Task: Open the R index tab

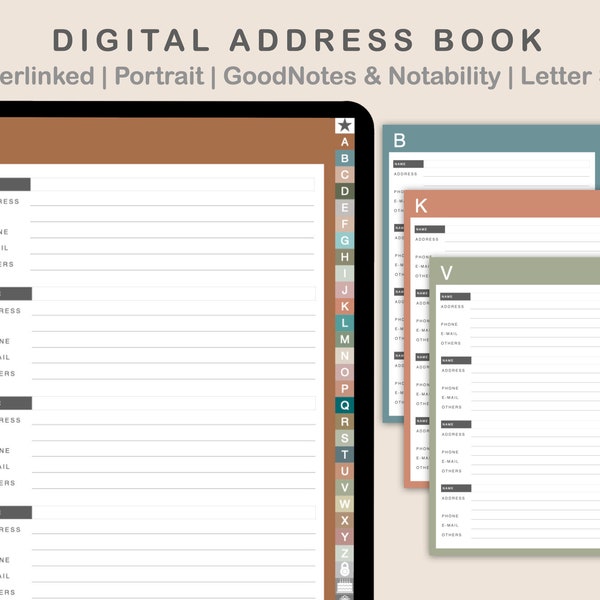Action: [x=344, y=422]
